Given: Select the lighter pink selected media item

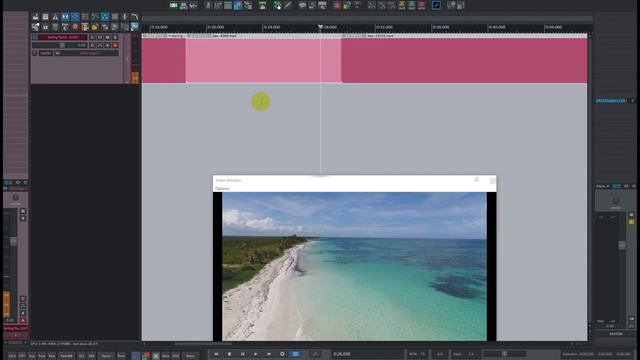Looking at the screenshot, I should click(x=263, y=60).
